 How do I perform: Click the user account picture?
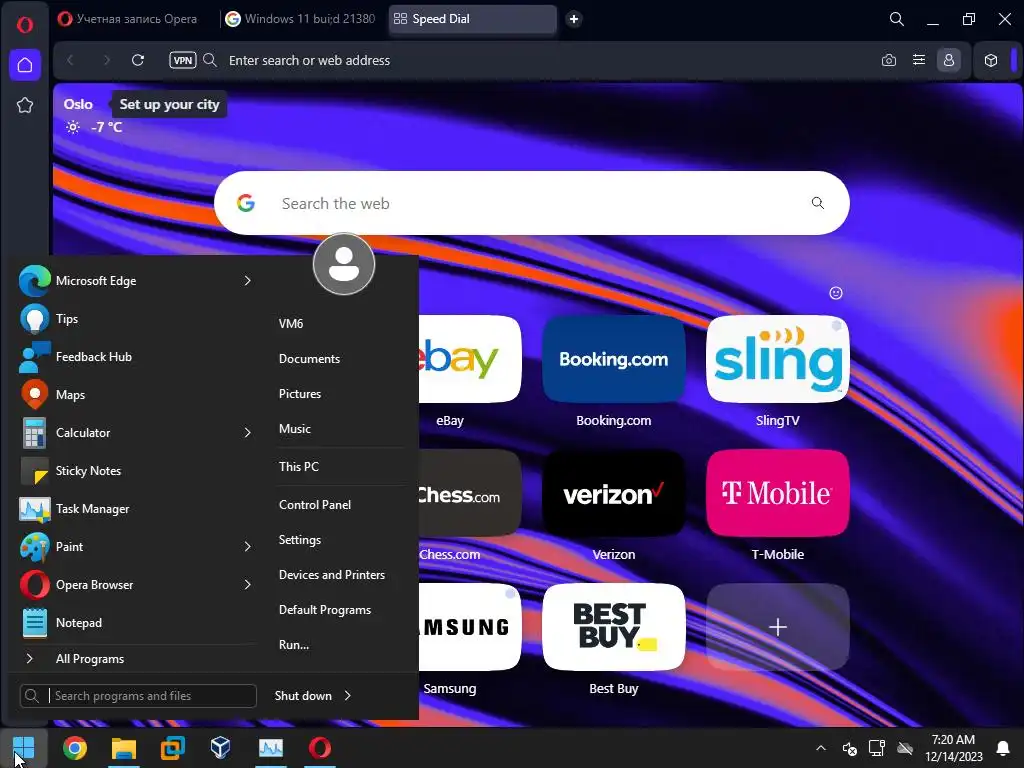pyautogui.click(x=344, y=264)
